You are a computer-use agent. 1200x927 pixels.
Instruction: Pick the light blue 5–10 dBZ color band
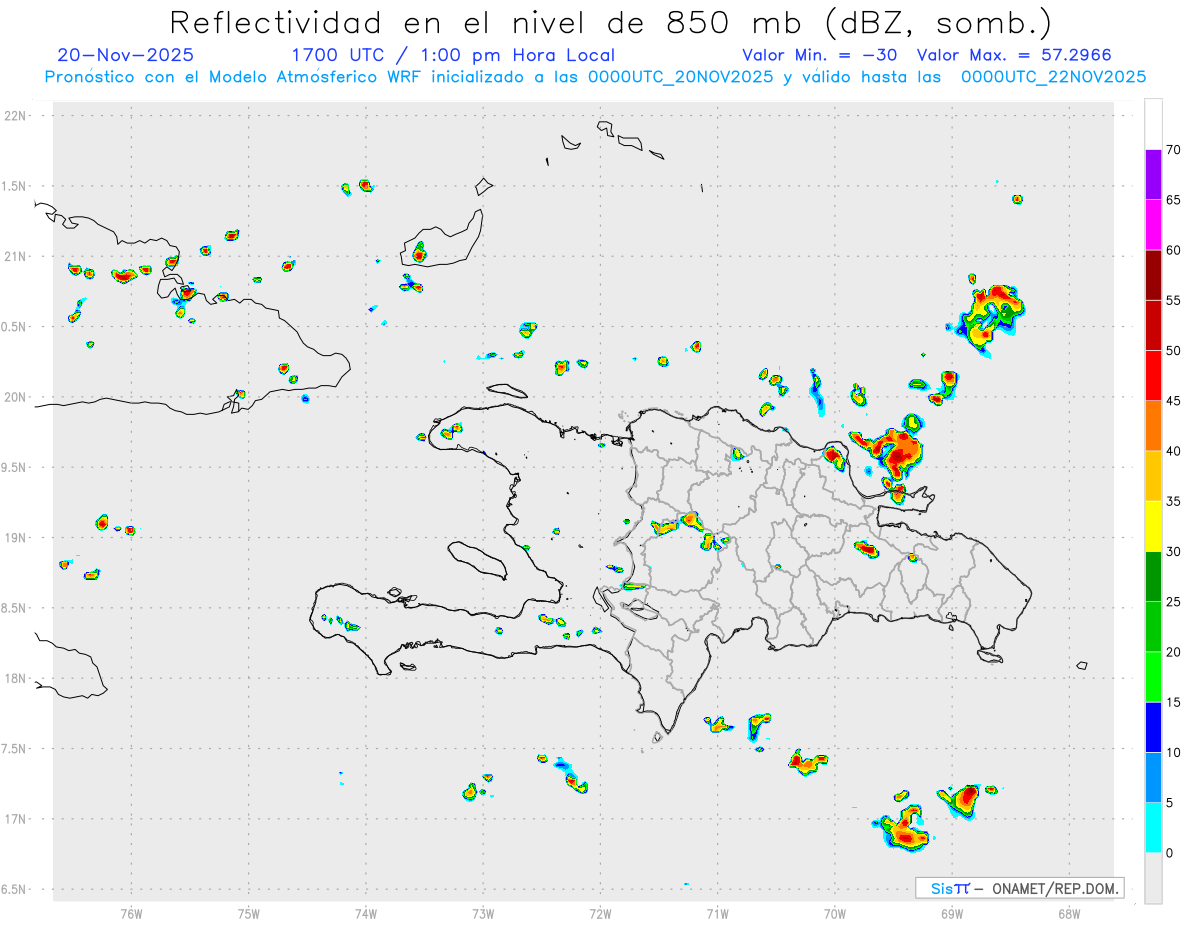click(1153, 778)
